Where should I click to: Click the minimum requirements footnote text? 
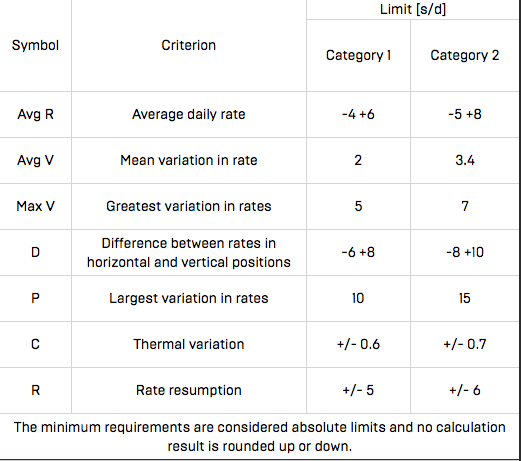(260, 437)
